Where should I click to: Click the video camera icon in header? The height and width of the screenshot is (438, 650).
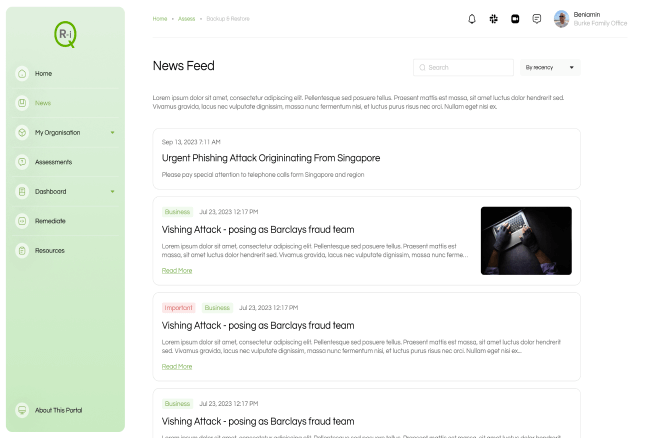(515, 19)
